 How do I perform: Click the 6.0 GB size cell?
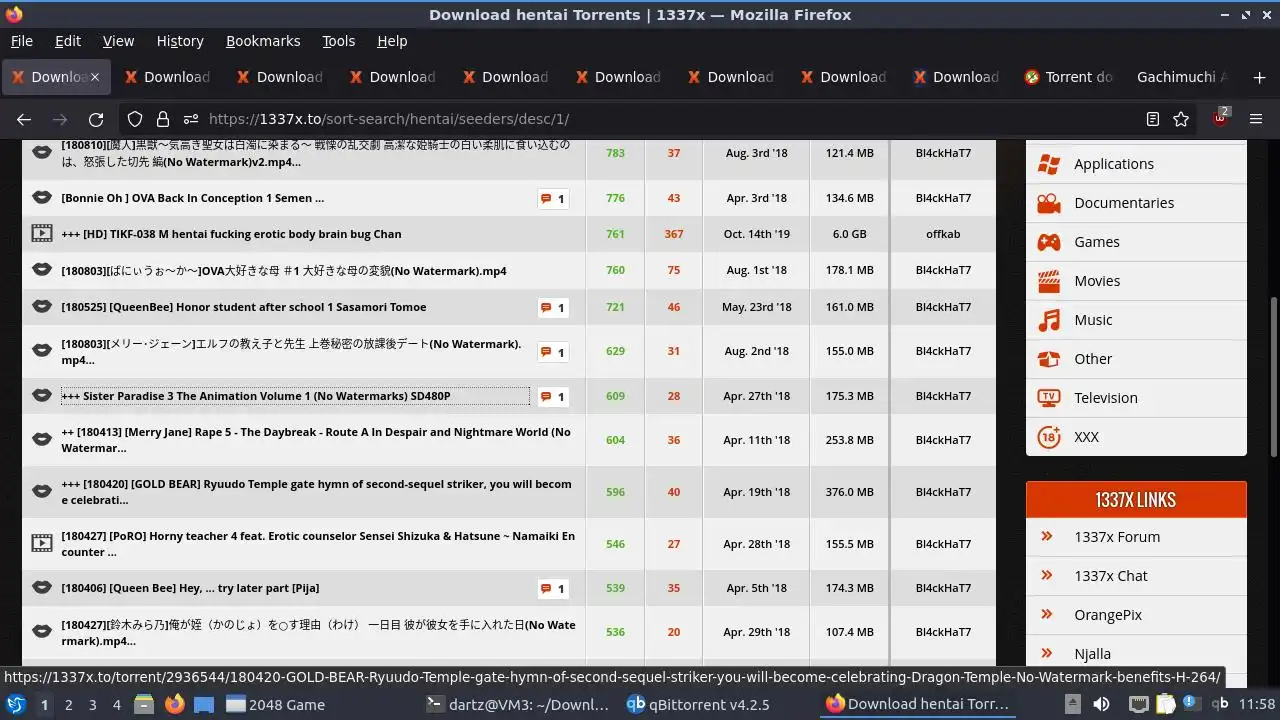(850, 234)
